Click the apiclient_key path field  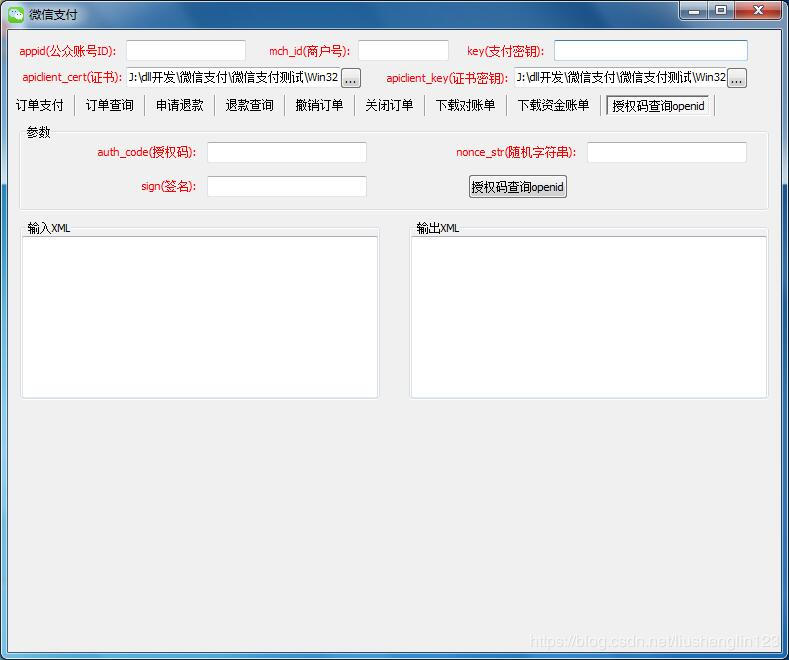tap(620, 77)
